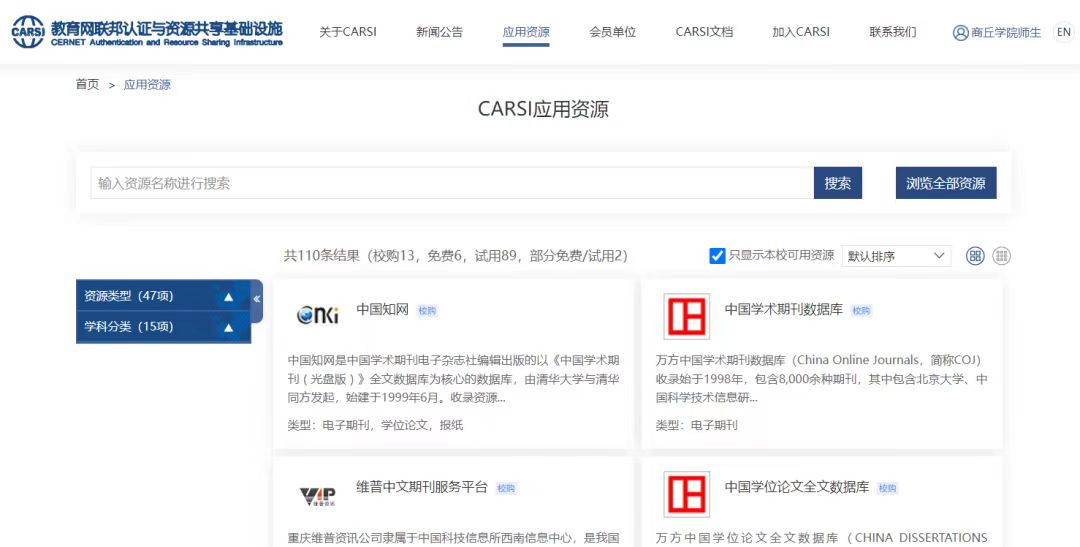Toggle the 资源类型 triangle arrow
Screen dimensions: 1080x547
tap(229, 297)
